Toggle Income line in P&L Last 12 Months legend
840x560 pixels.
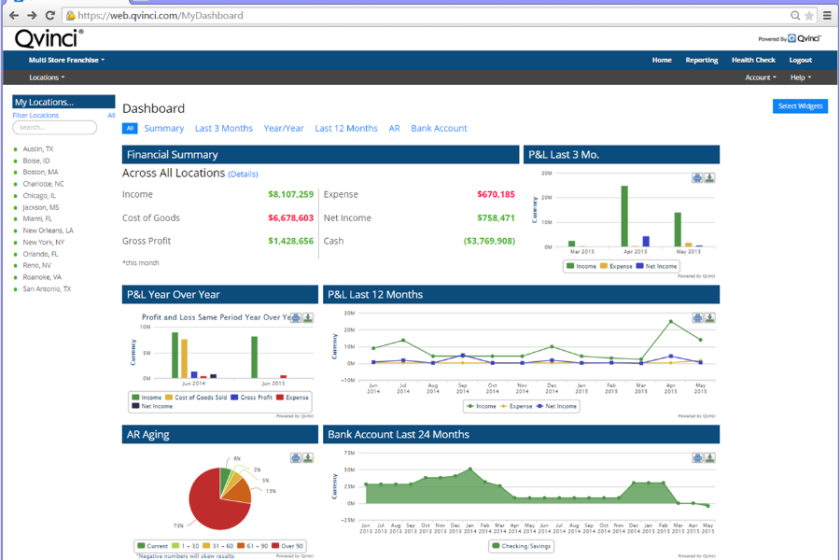(481, 406)
